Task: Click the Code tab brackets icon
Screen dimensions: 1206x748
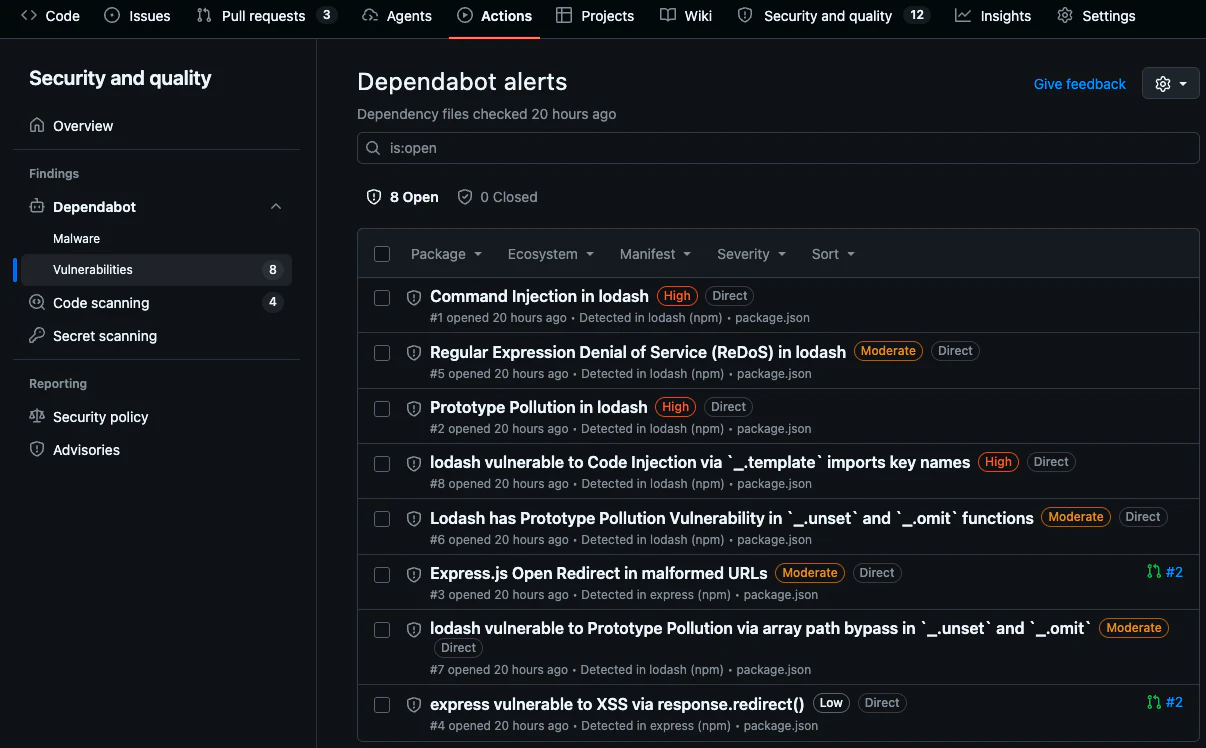Action: click(x=29, y=16)
